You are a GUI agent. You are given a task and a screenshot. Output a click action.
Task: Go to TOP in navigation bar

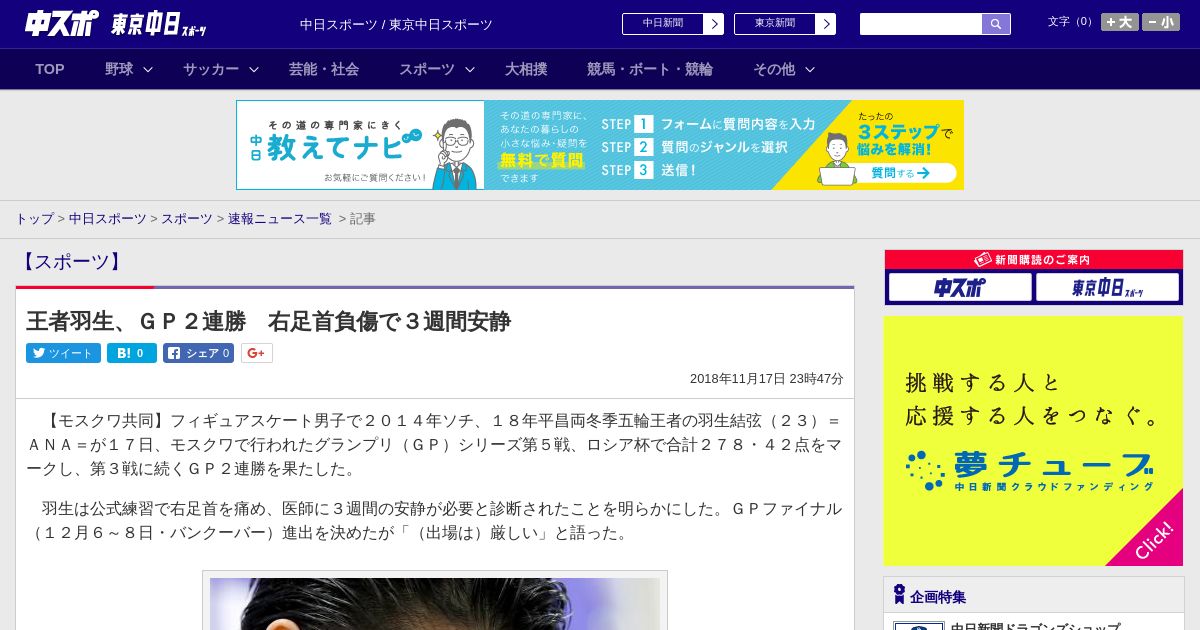click(x=50, y=69)
